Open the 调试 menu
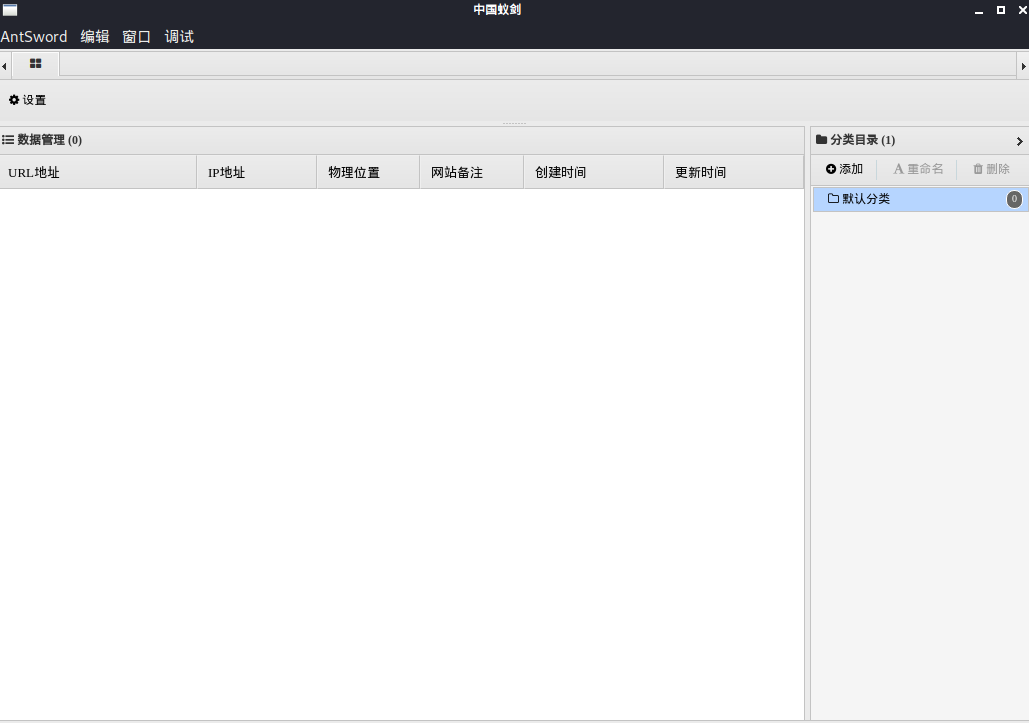Image resolution: width=1029 pixels, height=723 pixels. tap(179, 37)
